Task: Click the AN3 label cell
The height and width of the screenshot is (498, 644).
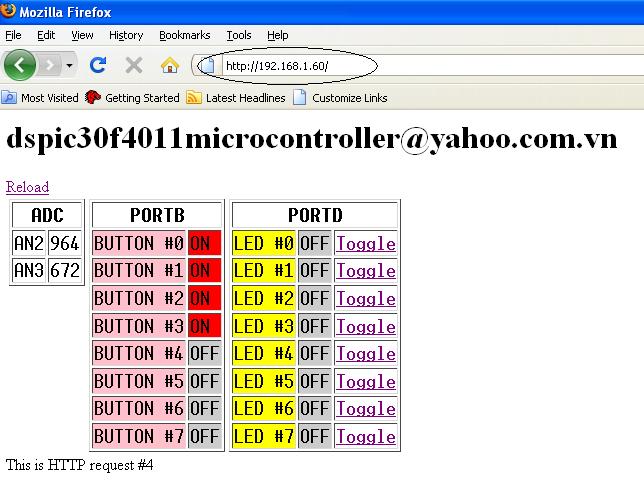Action: pyautogui.click(x=29, y=271)
